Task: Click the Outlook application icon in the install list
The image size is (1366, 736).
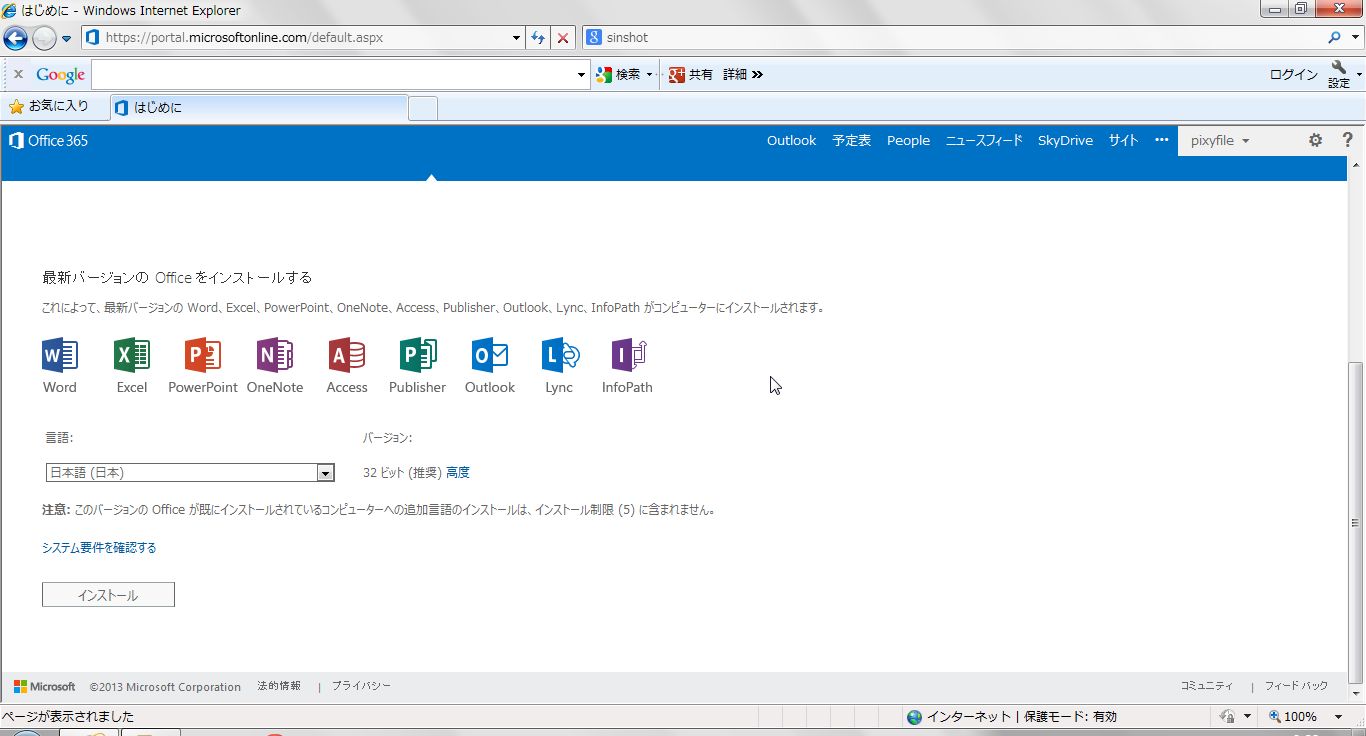Action: coord(490,355)
